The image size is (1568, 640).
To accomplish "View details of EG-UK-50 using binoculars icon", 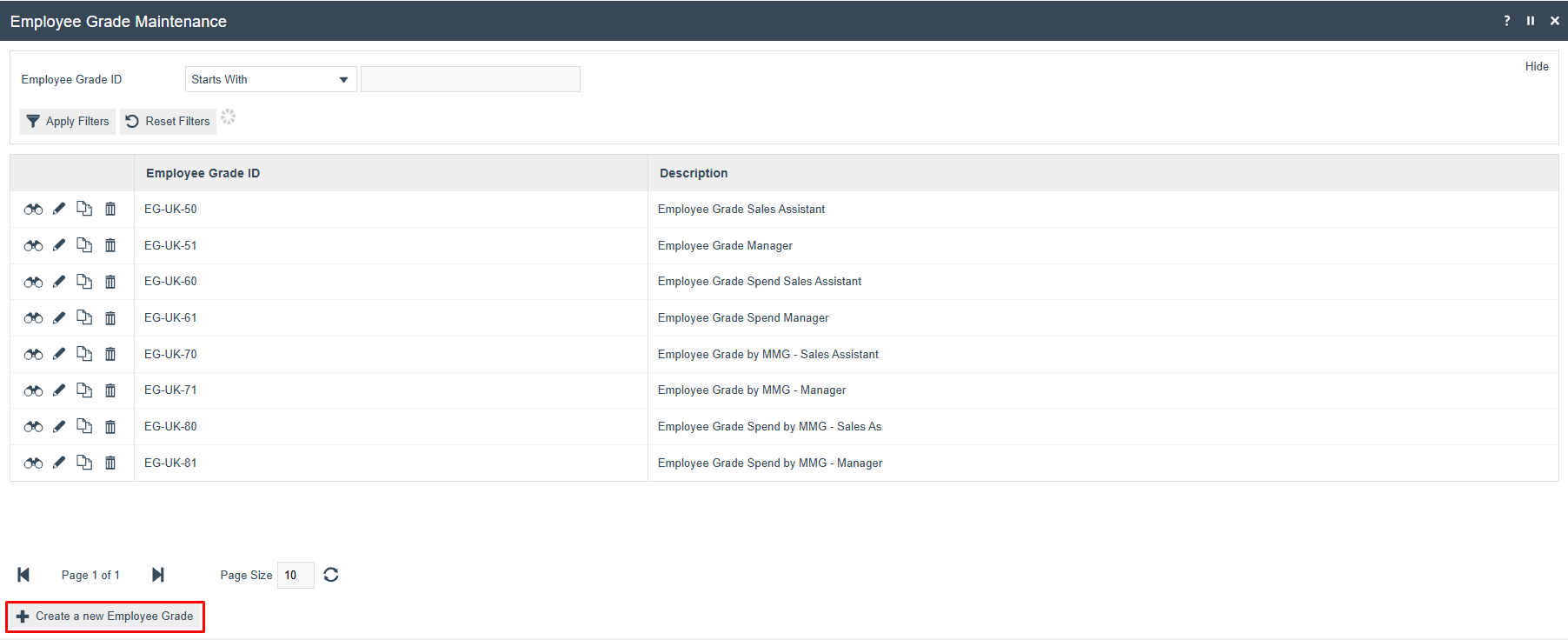I will click(x=33, y=210).
